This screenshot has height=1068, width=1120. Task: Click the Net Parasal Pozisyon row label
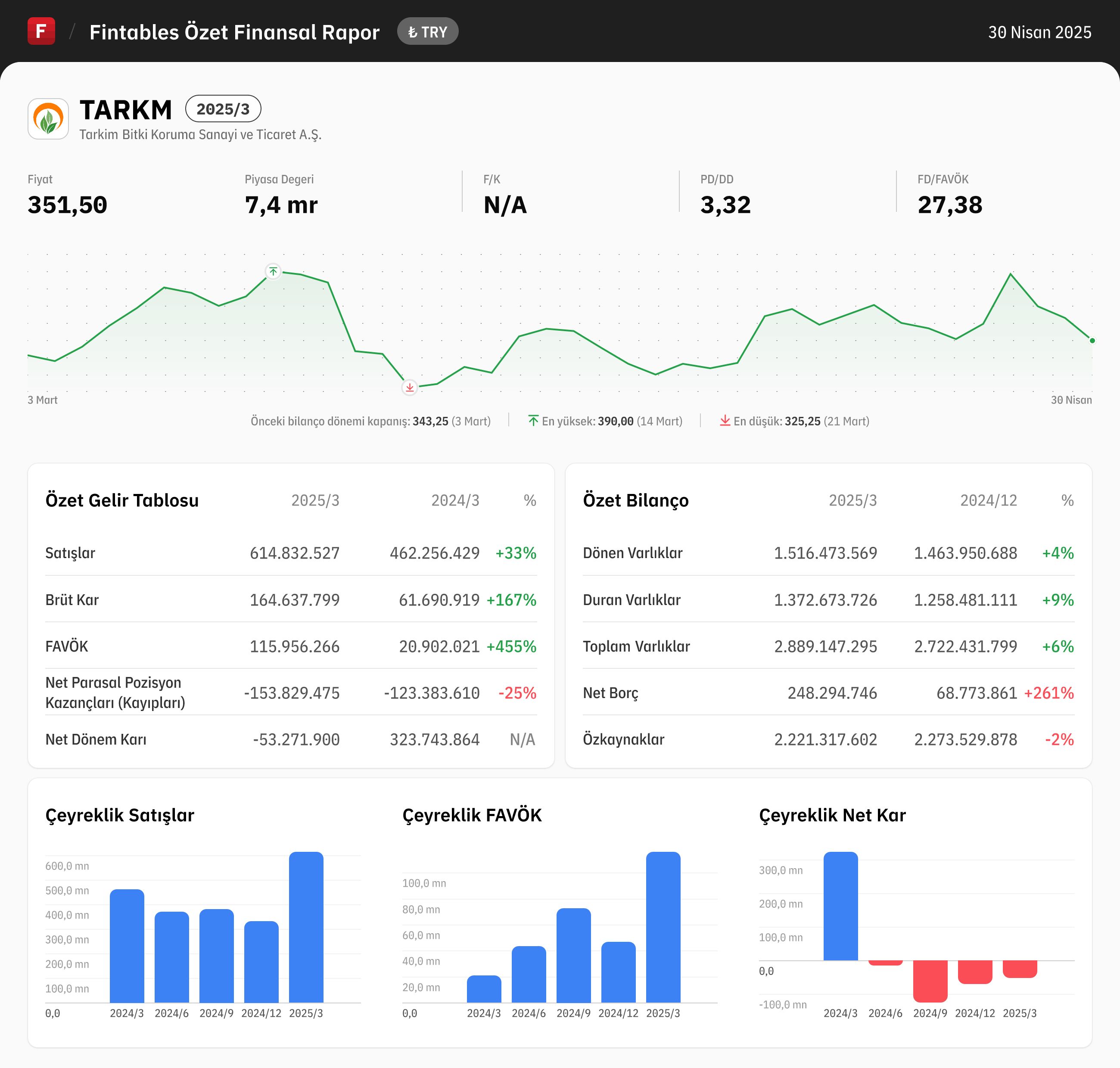pos(115,693)
